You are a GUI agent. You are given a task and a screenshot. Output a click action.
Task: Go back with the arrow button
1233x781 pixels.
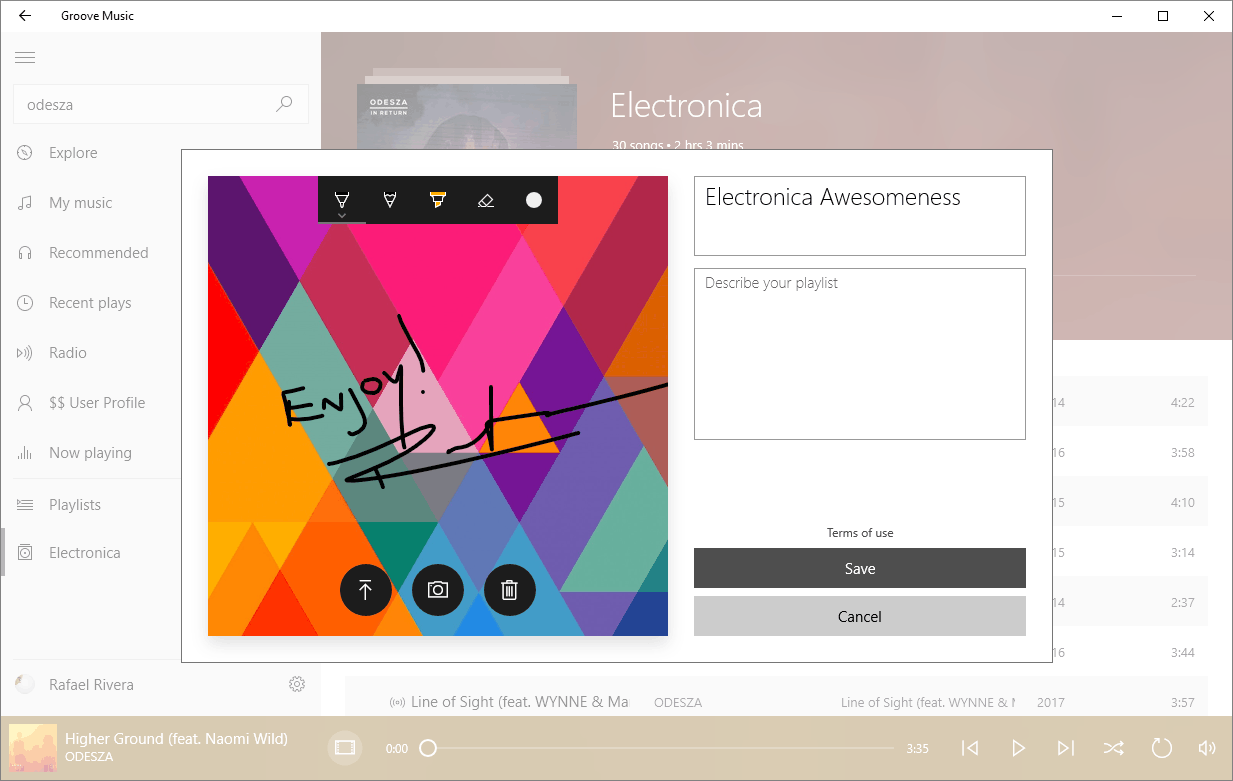(x=25, y=16)
